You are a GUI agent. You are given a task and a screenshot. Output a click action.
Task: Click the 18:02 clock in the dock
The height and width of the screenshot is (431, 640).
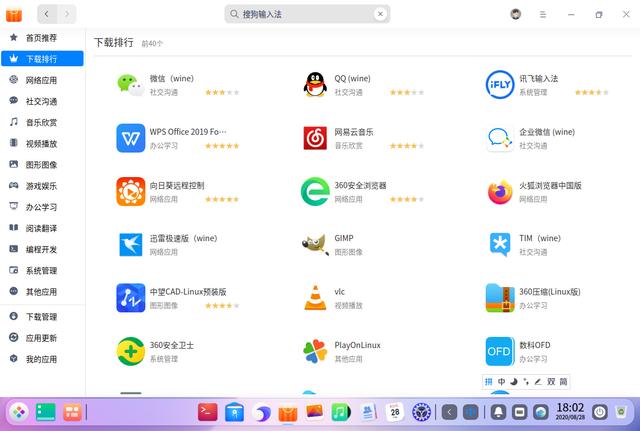570,411
